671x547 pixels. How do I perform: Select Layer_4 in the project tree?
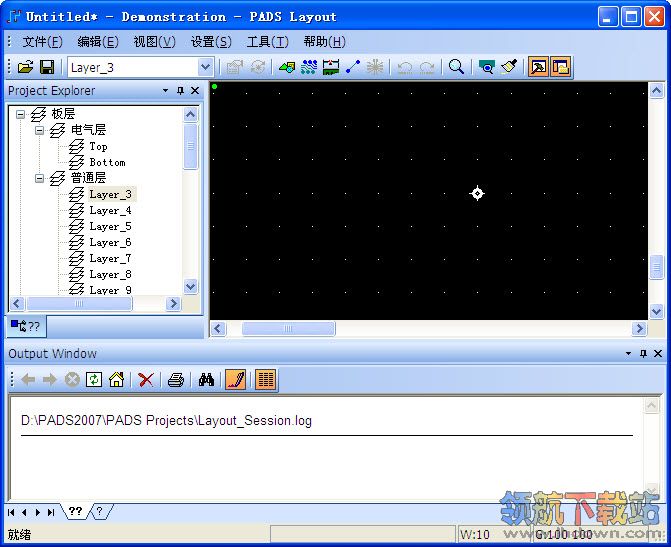tap(110, 211)
